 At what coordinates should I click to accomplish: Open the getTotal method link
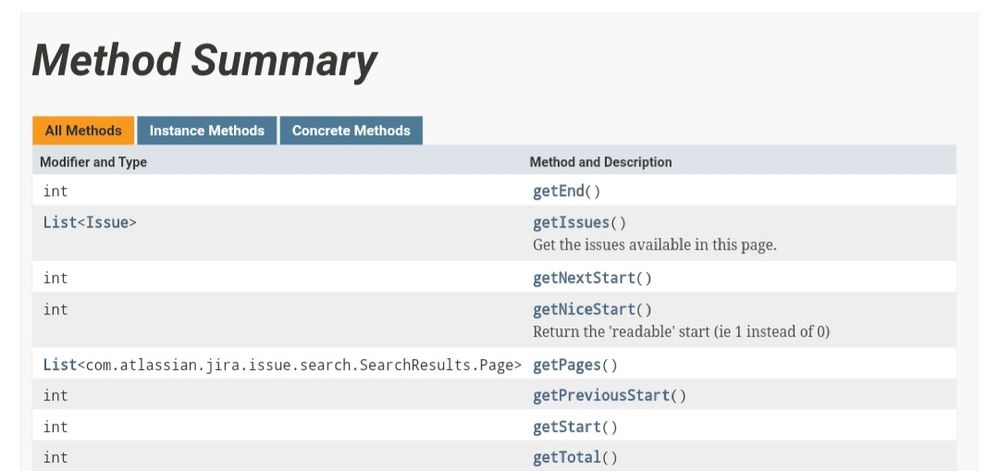point(567,457)
